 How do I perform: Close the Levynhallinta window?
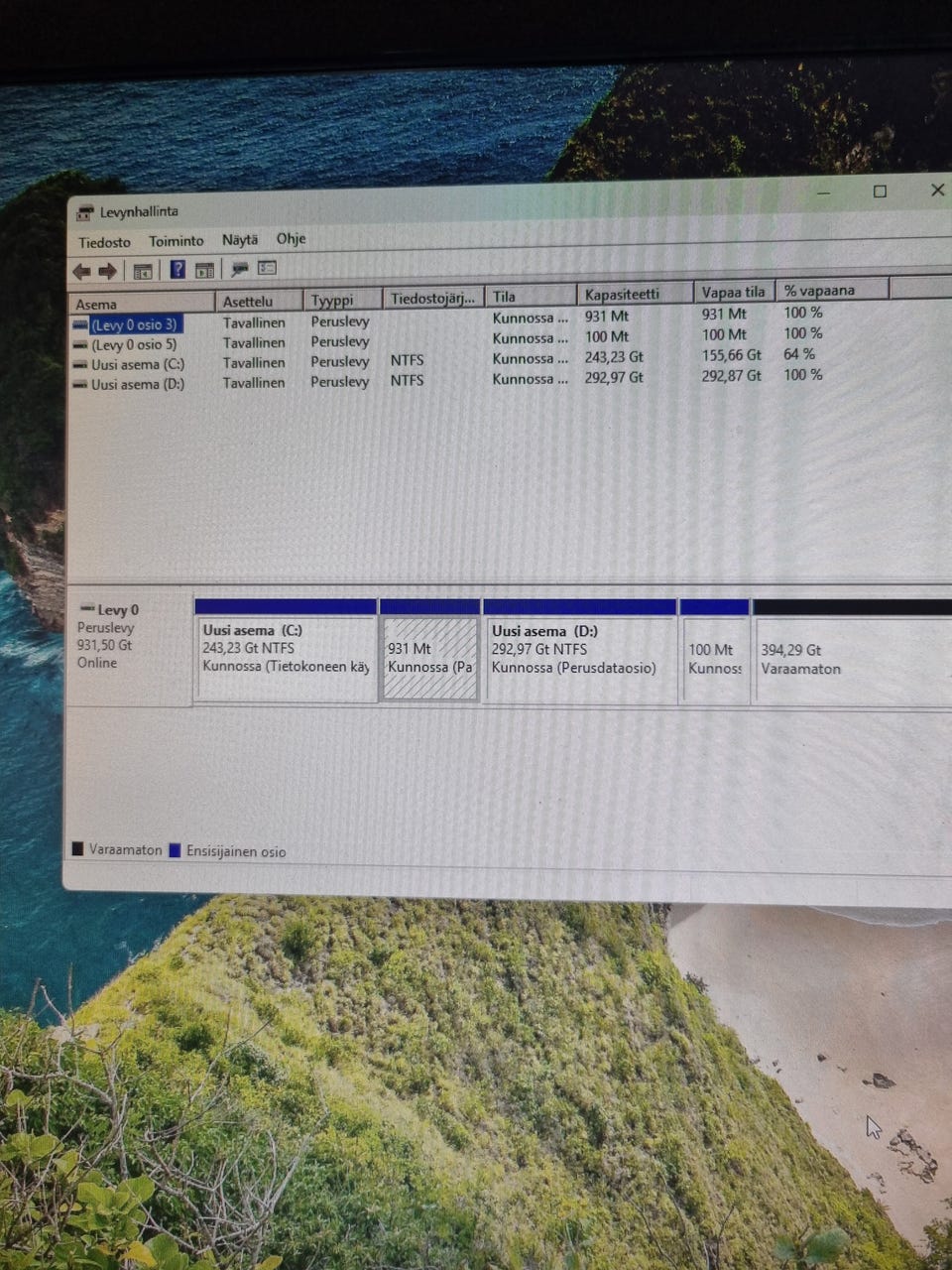[937, 190]
